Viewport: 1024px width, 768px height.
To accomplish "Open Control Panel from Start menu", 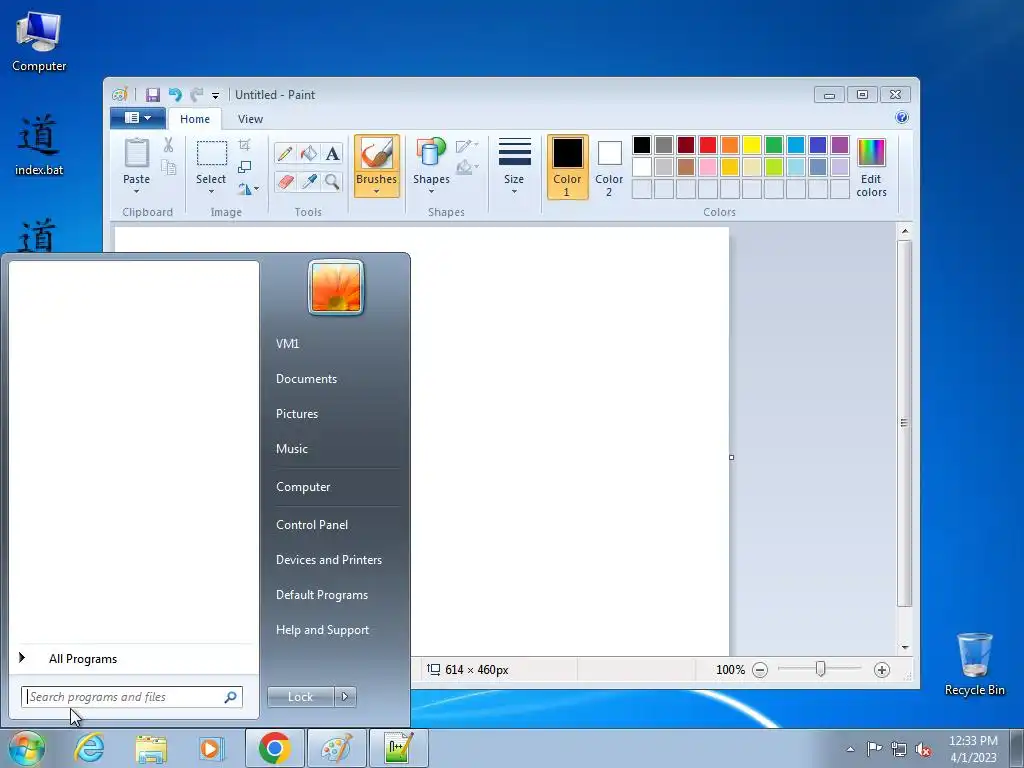I will [x=312, y=525].
